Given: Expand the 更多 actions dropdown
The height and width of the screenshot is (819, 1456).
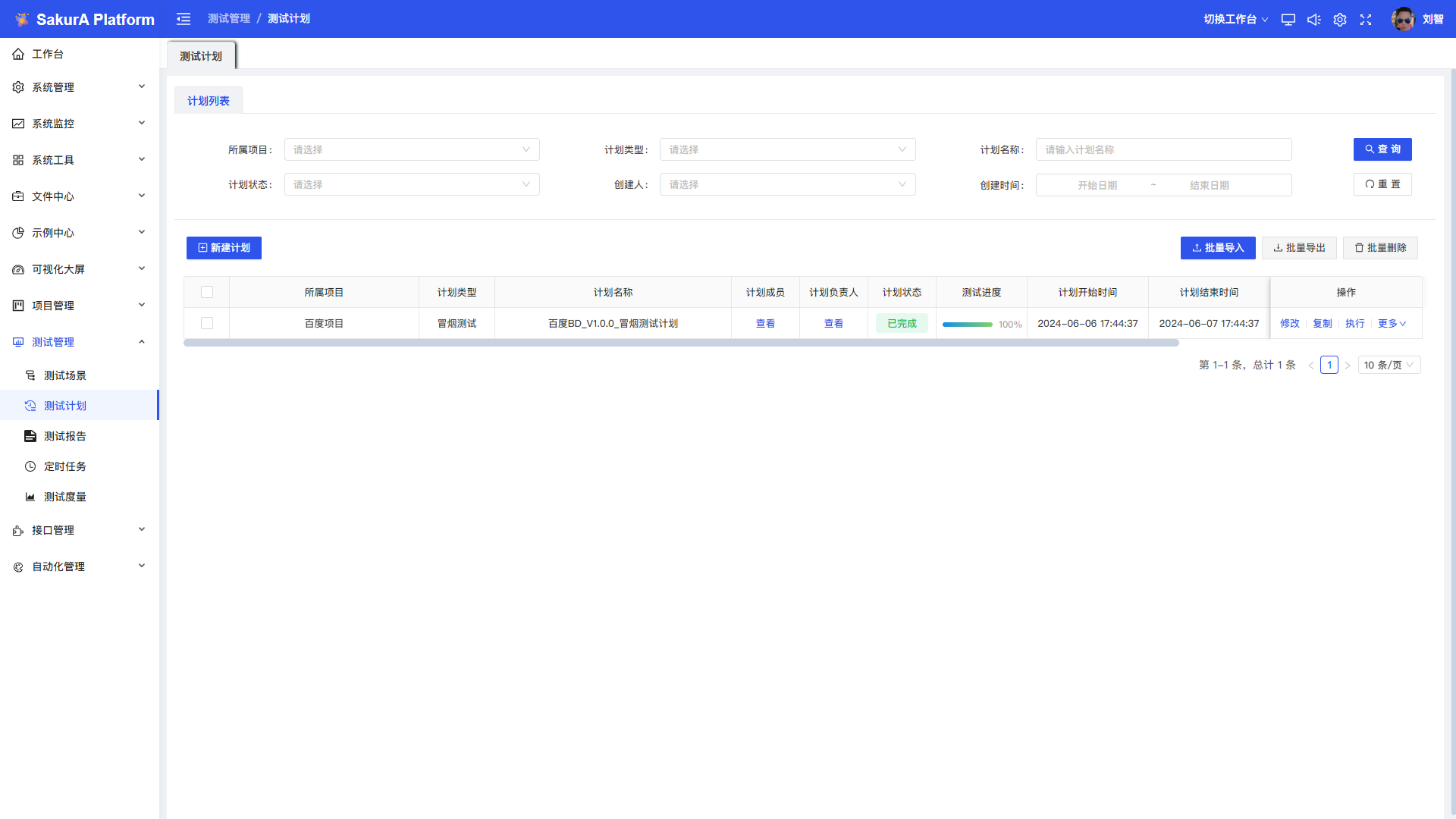Looking at the screenshot, I should [1392, 323].
